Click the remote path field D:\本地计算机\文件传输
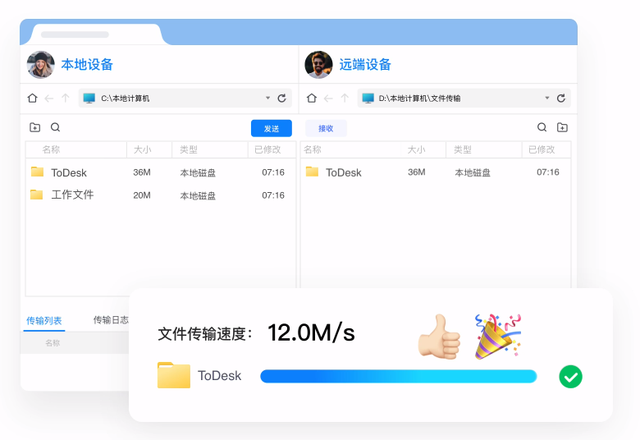This screenshot has height=440, width=640. coord(464,98)
